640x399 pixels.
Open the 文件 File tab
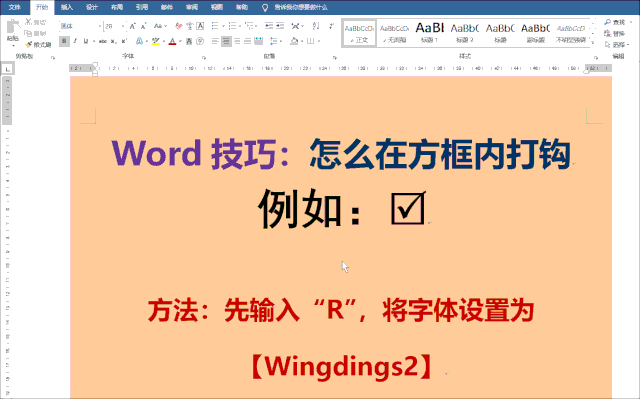coord(15,7)
